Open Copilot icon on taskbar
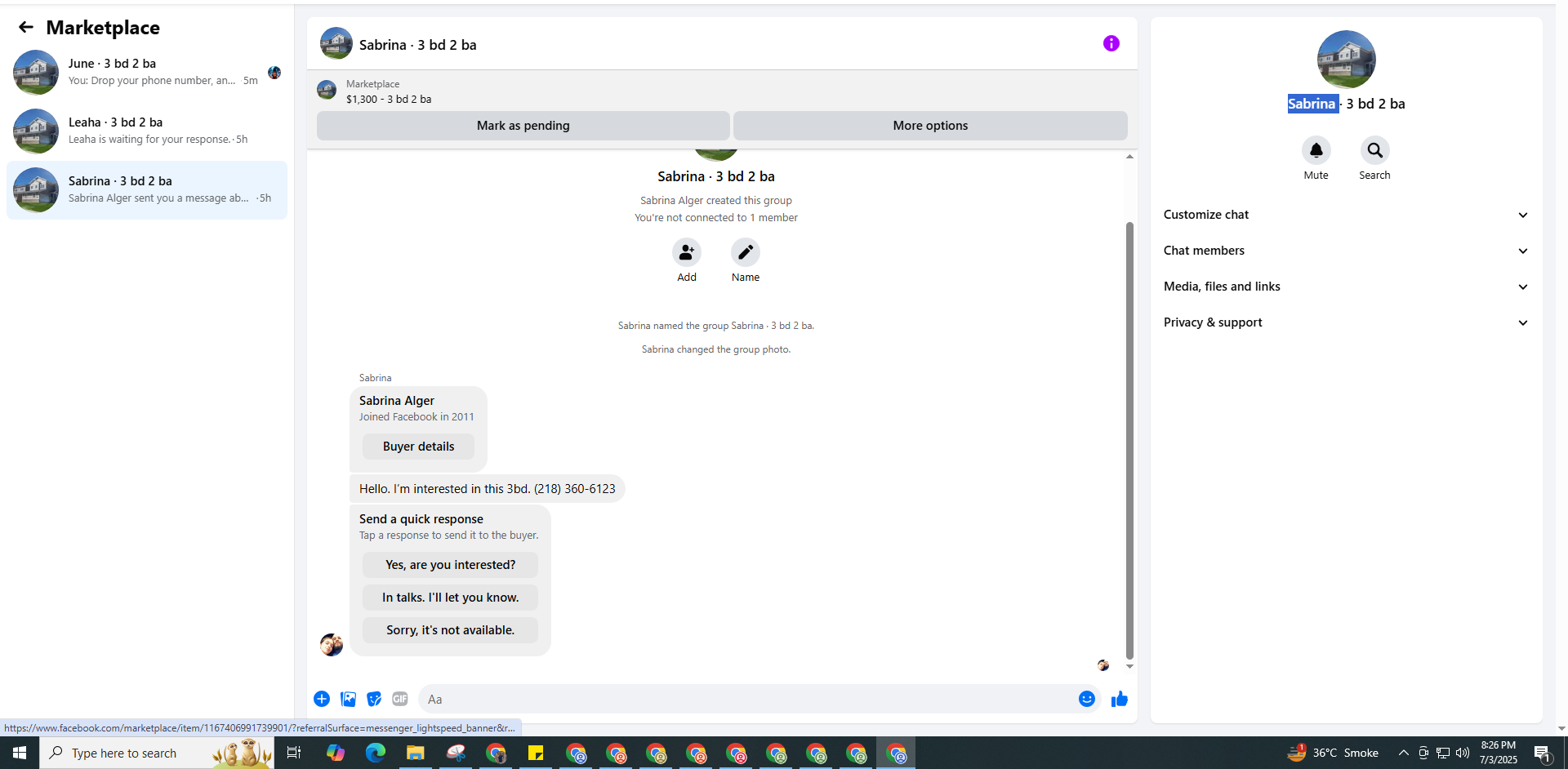 pyautogui.click(x=335, y=753)
